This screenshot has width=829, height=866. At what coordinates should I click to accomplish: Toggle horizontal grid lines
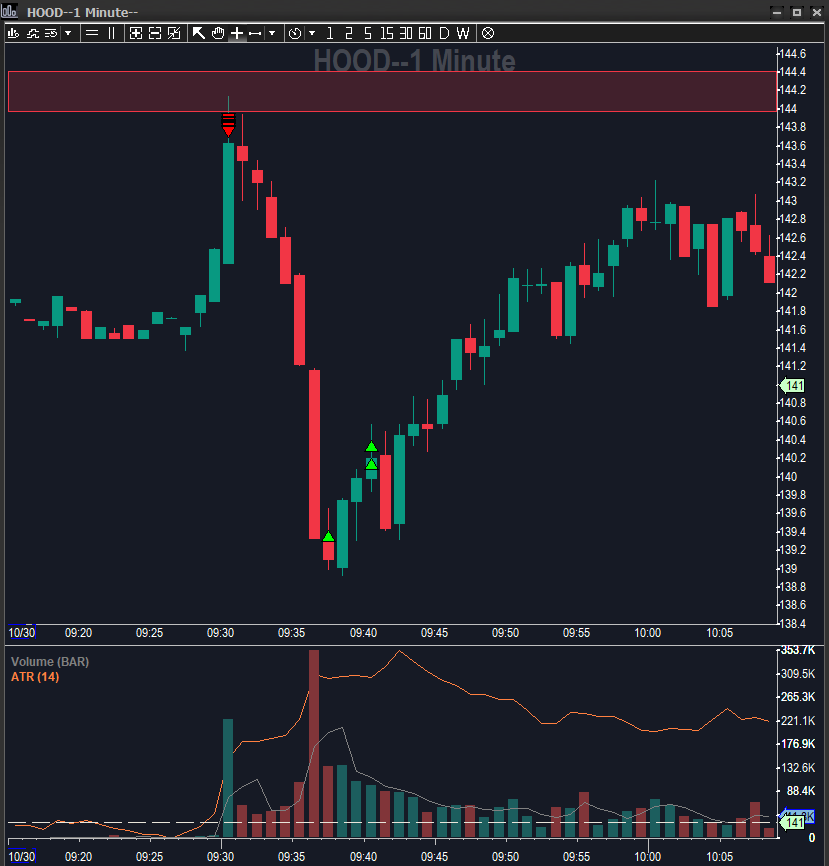click(x=92, y=33)
